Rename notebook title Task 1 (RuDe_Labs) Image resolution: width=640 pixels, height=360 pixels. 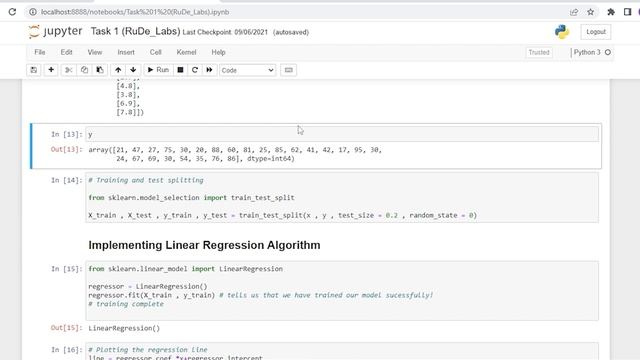click(x=135, y=31)
